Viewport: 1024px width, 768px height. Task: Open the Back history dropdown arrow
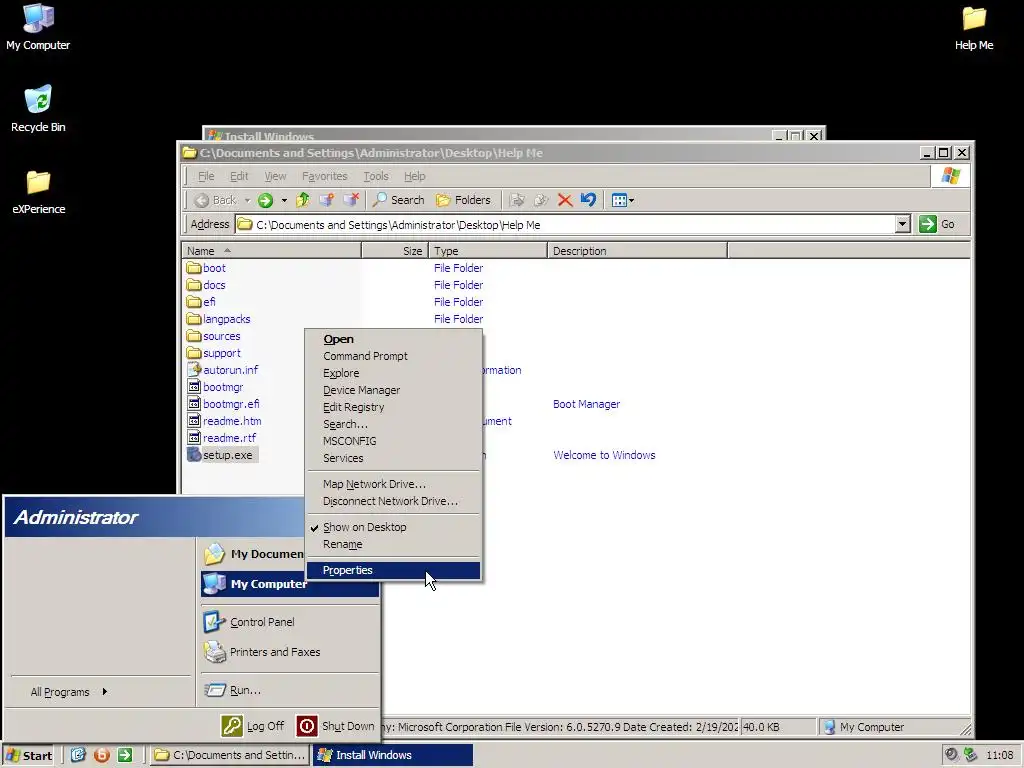pyautogui.click(x=248, y=200)
